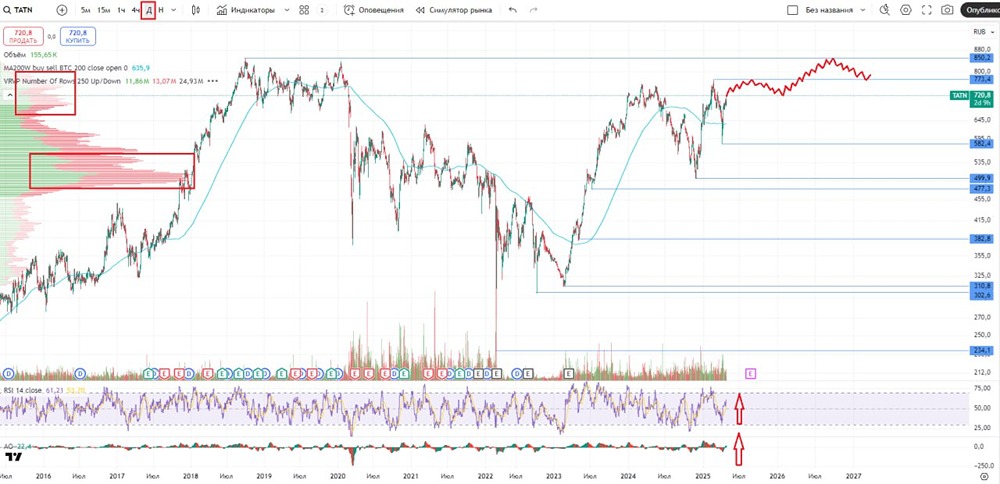Take a chart snapshot with camera icon

point(948,10)
